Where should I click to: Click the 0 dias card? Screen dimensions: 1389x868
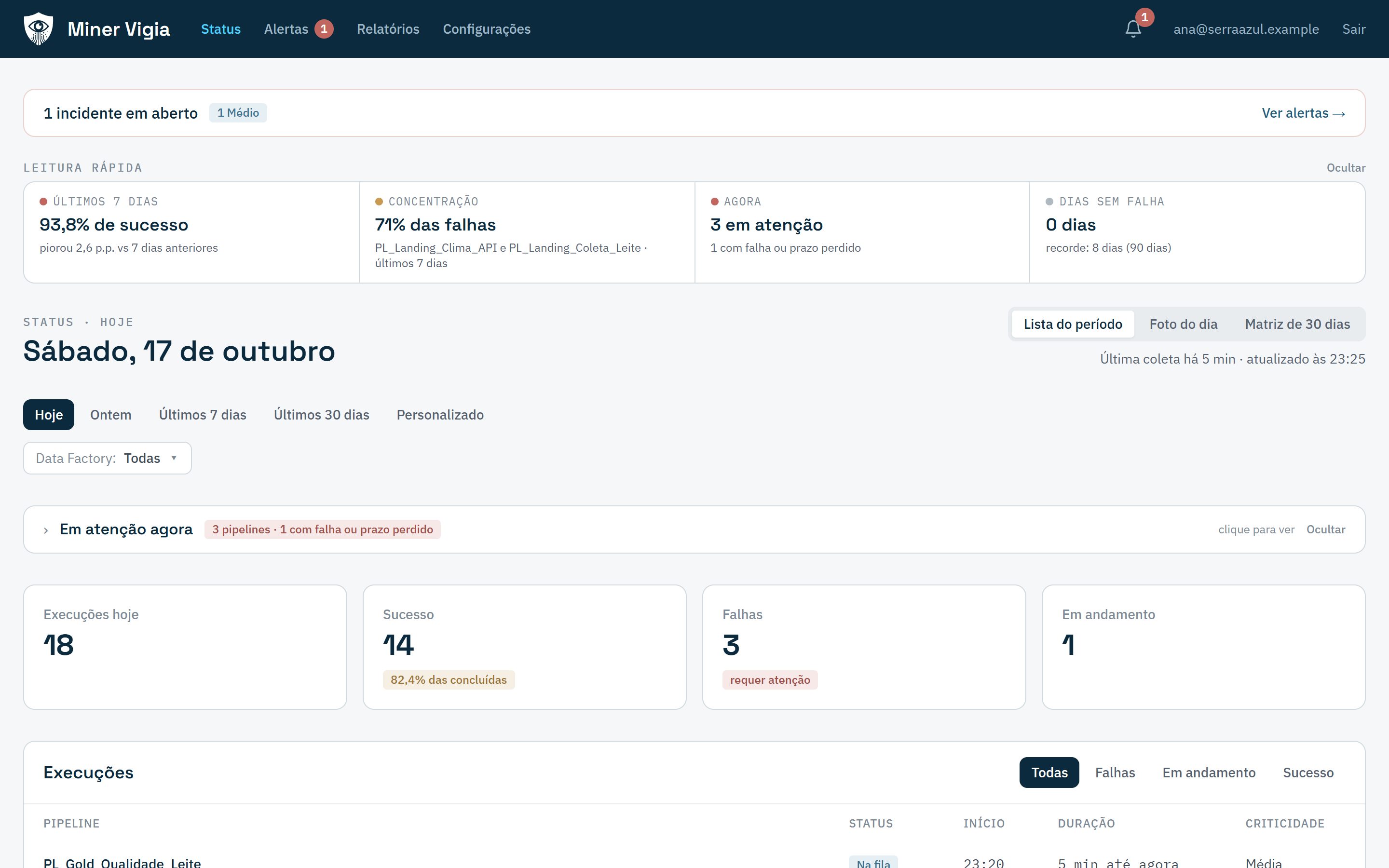click(1198, 232)
